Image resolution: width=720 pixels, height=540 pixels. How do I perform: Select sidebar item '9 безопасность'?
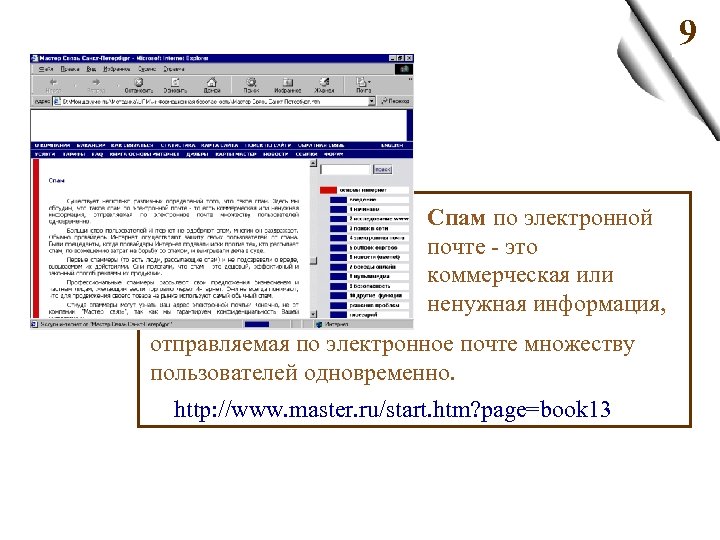[370, 286]
